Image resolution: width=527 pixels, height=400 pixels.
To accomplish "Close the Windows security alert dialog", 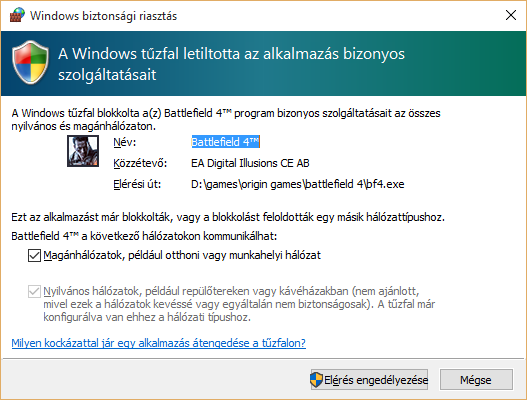I will point(511,15).
